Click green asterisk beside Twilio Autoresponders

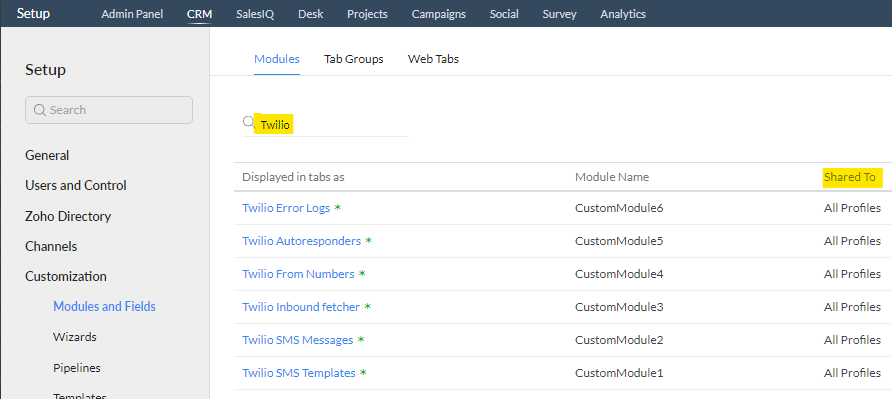click(368, 241)
